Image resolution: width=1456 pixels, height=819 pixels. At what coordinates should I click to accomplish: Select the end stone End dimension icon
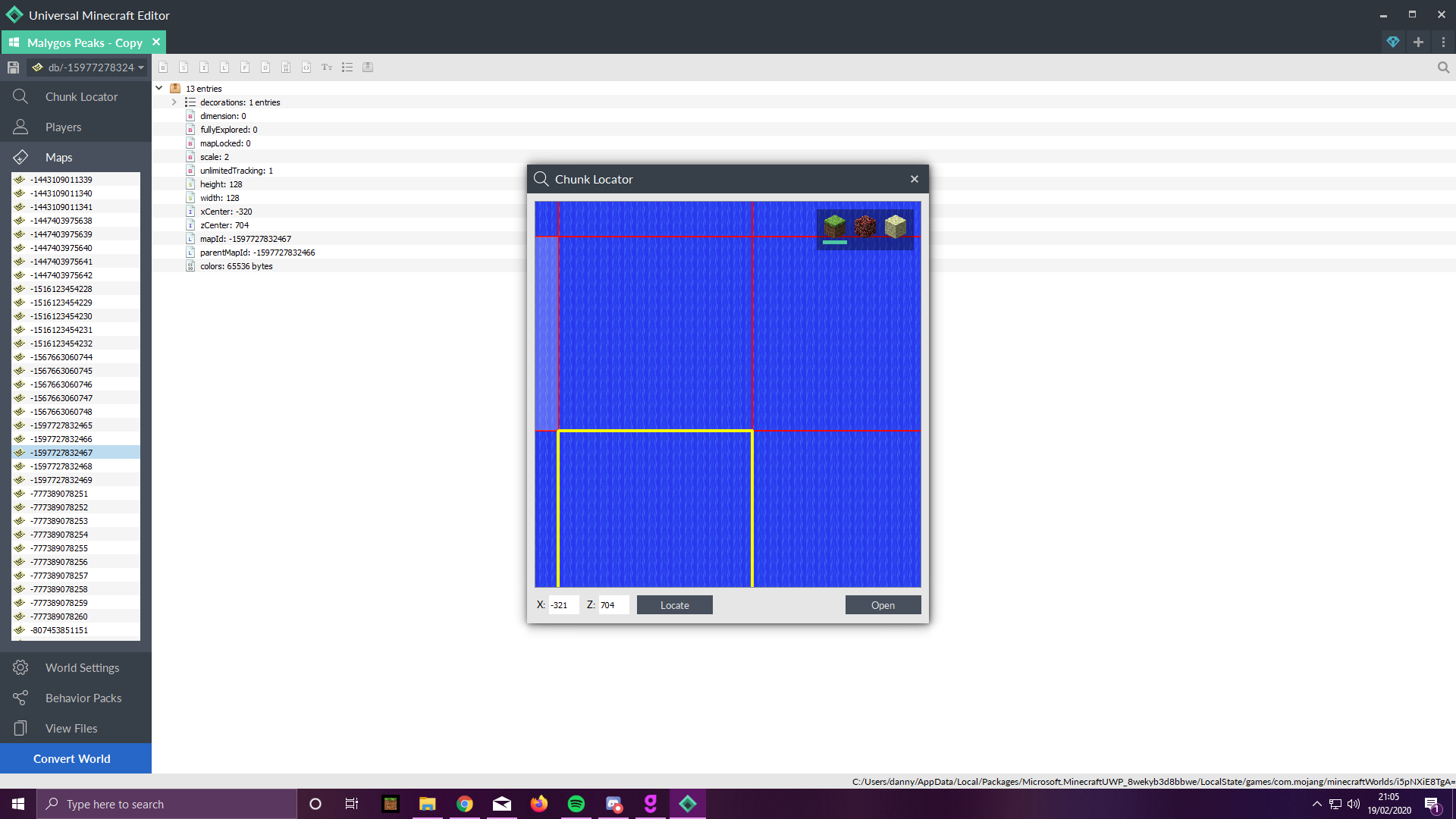[896, 227]
